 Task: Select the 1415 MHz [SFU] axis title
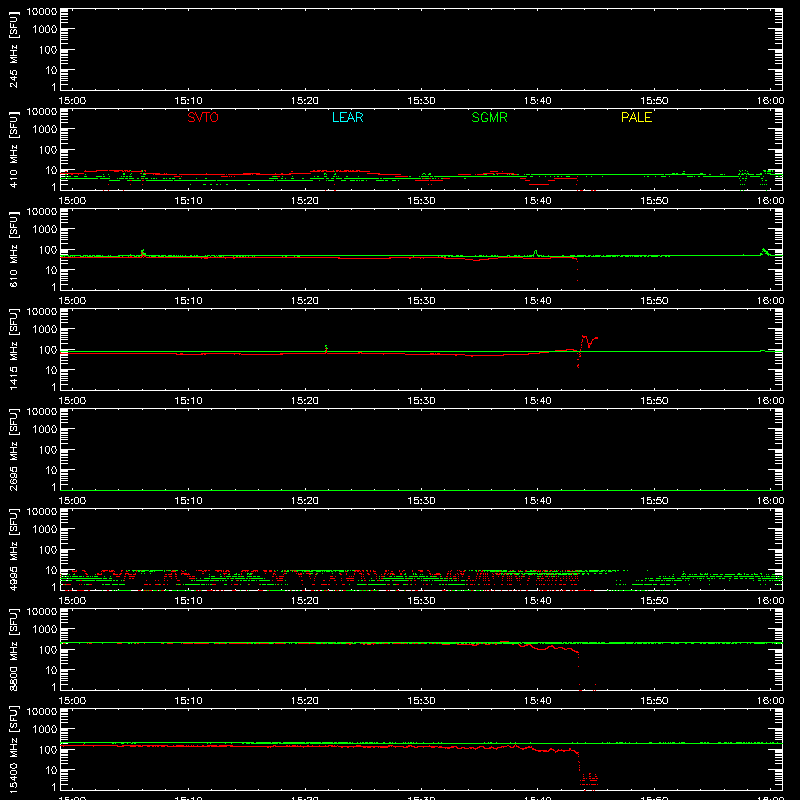click(14, 349)
